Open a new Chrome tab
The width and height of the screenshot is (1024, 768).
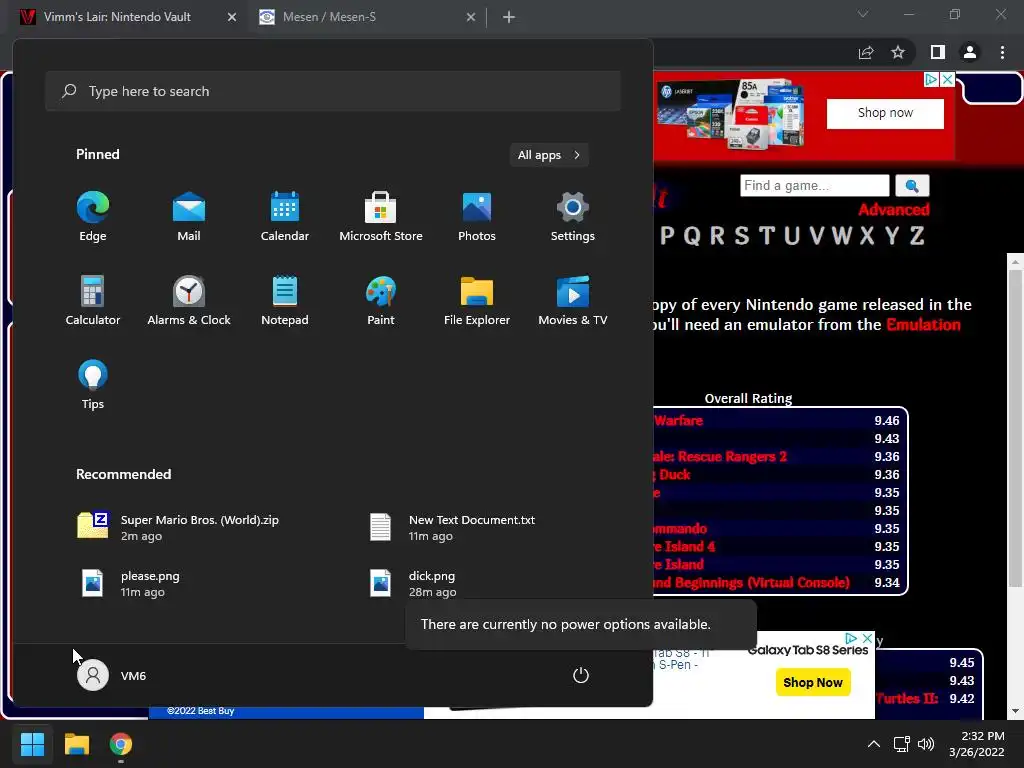click(x=509, y=17)
